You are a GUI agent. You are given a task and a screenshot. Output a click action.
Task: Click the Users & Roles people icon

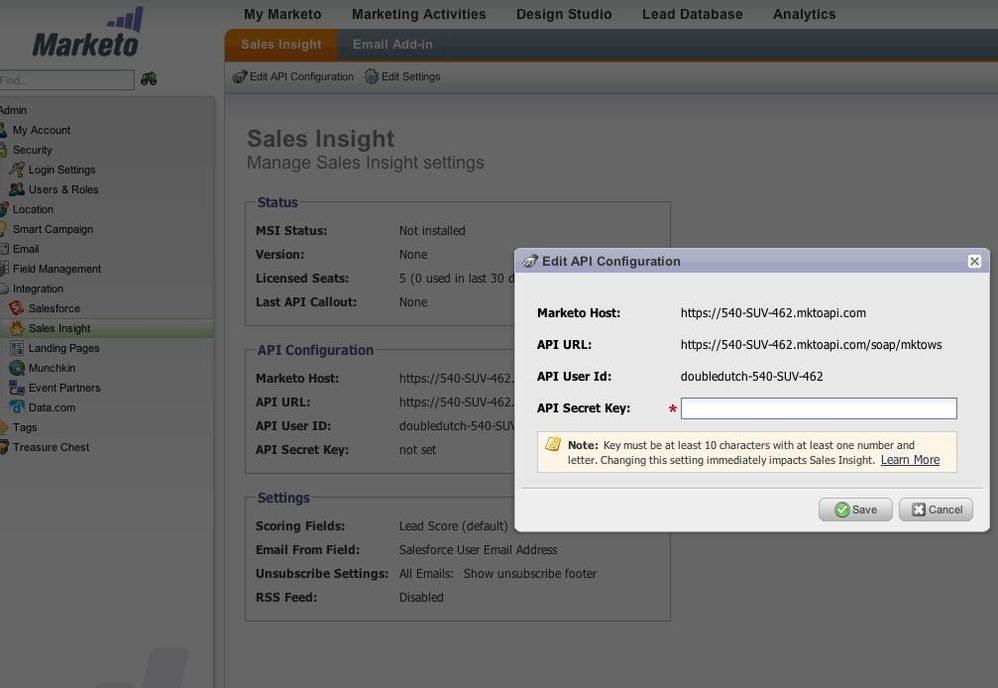17,189
